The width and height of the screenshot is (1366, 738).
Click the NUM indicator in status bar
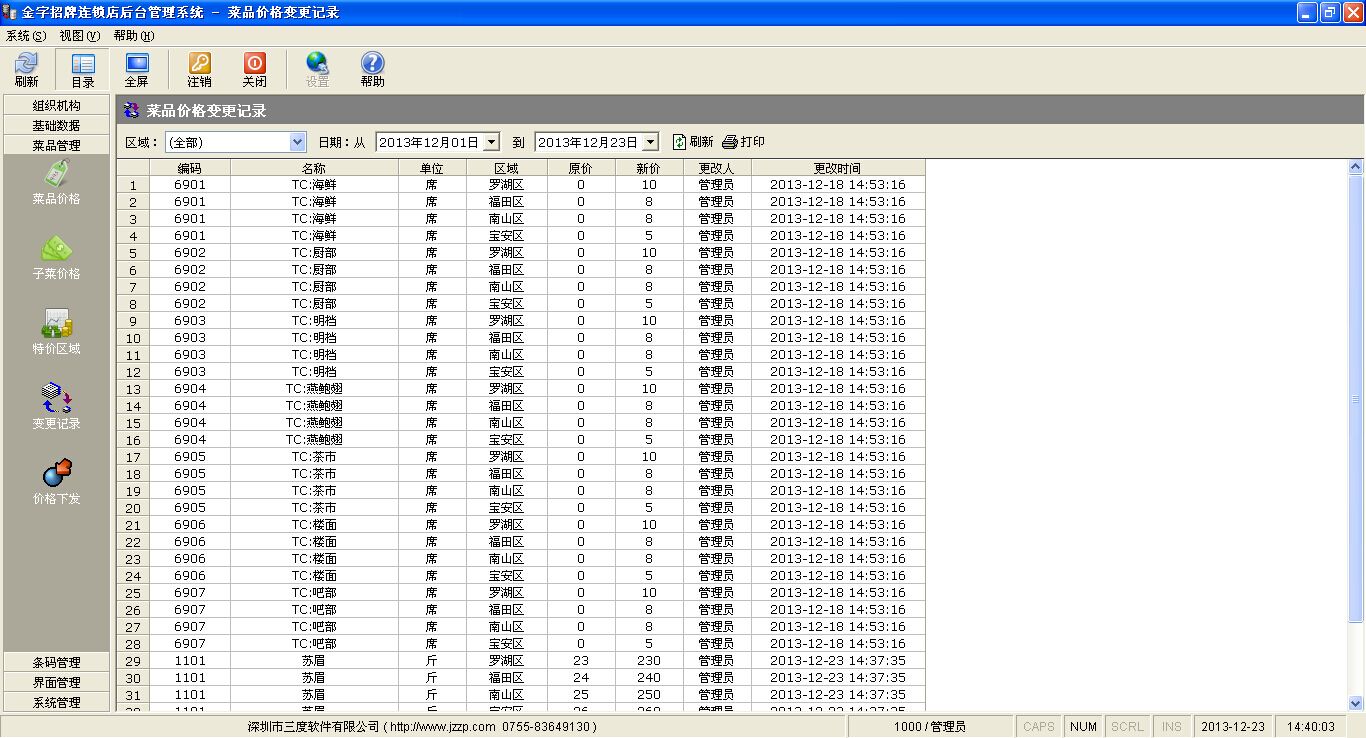coord(1083,727)
